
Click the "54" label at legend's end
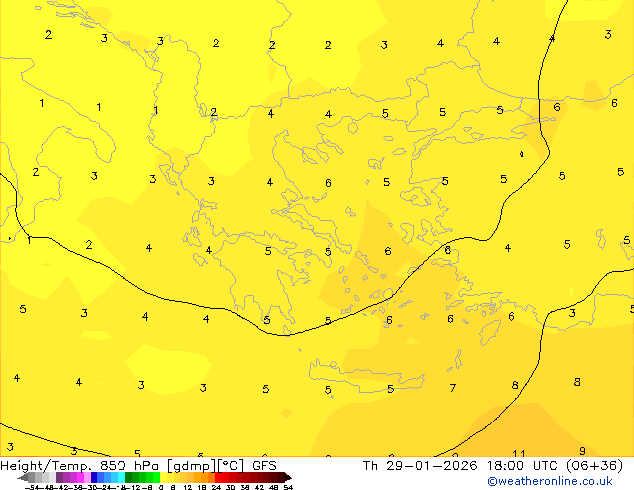[x=288, y=487]
